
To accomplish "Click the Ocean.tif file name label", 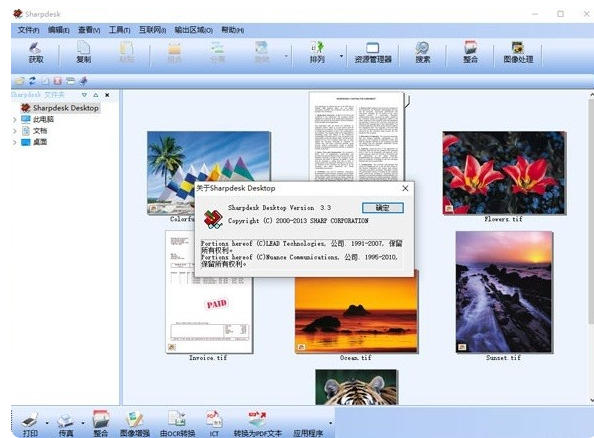I will click(356, 357).
